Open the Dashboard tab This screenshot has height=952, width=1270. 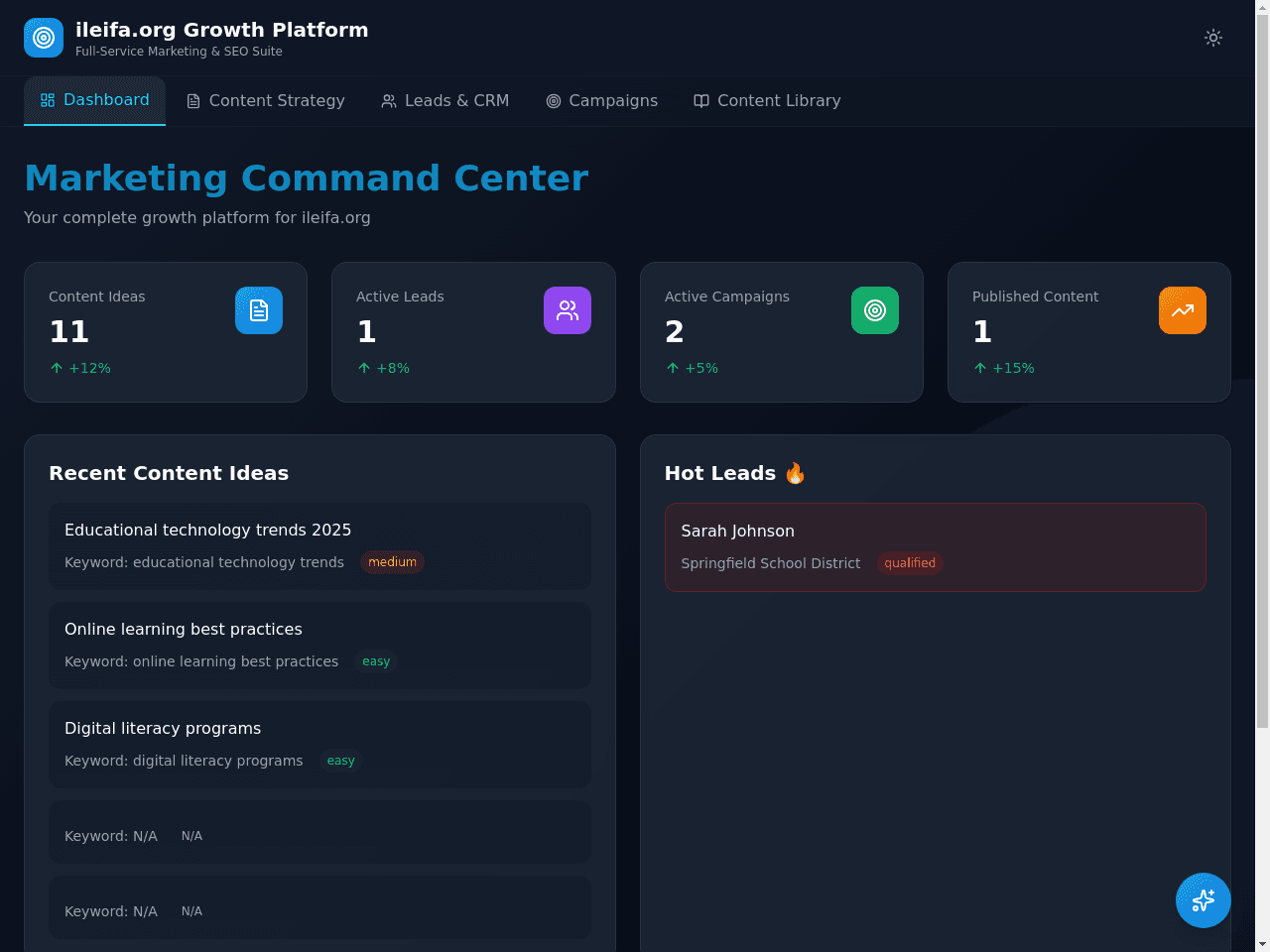tap(94, 100)
